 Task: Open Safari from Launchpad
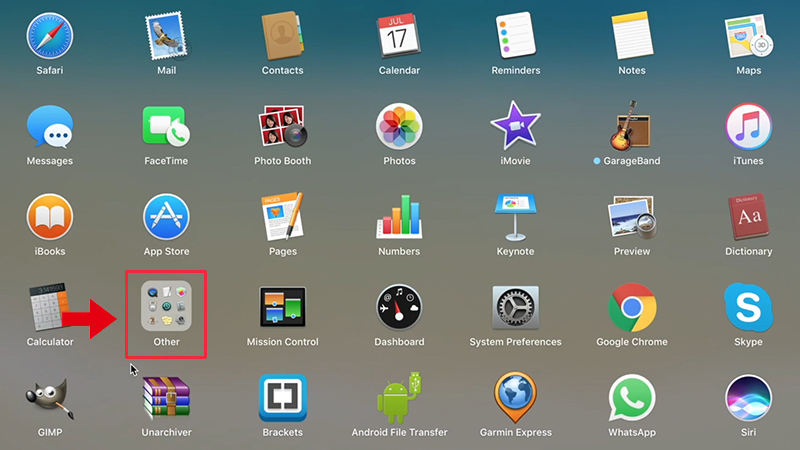[x=49, y=36]
